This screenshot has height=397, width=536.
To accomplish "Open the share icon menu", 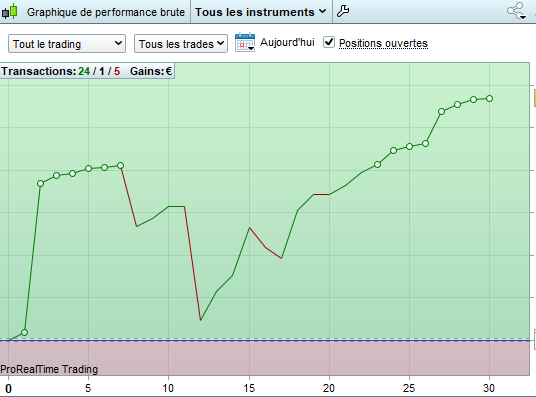I will (516, 11).
